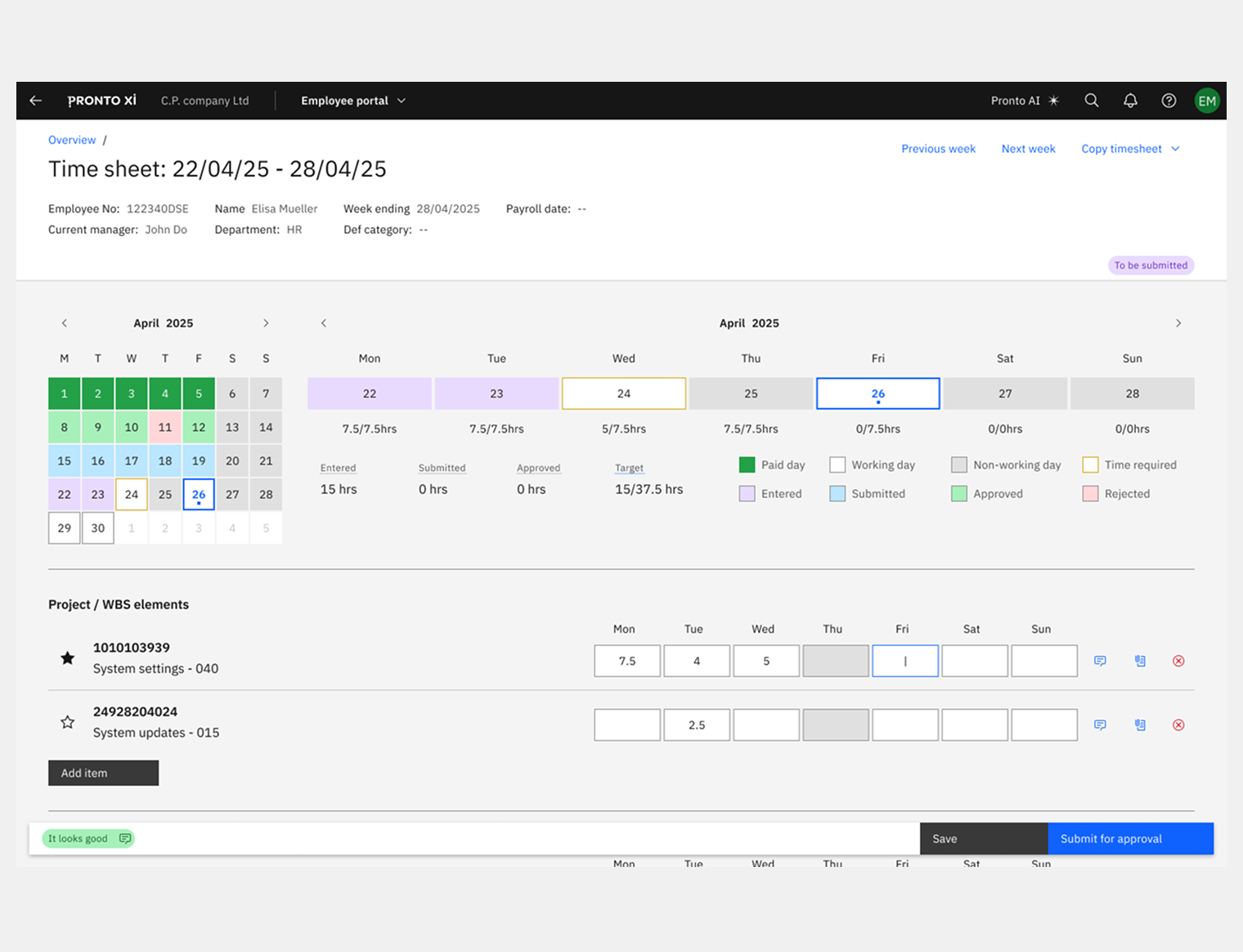Click Tuesday hours field for System updates
Screen dimensions: 1243x952
[x=697, y=725]
